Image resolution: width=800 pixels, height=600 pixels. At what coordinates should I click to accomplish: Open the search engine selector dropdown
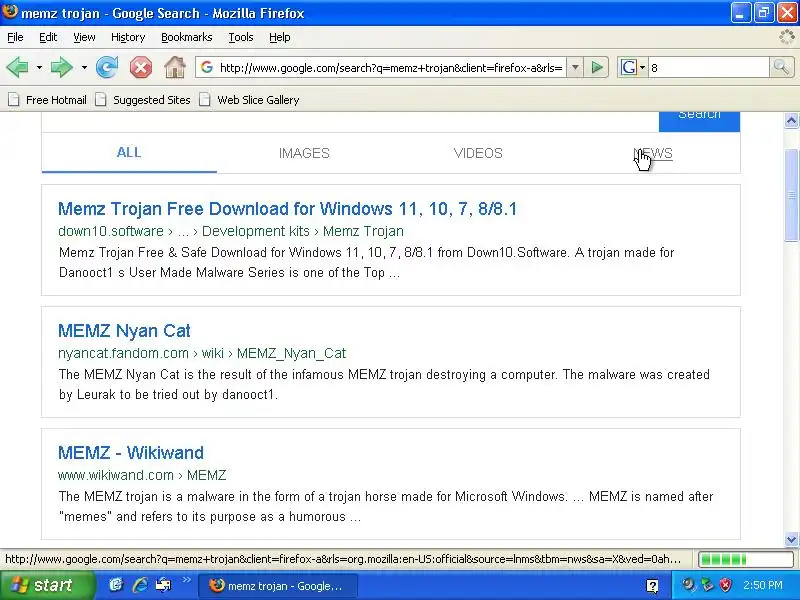coord(633,67)
